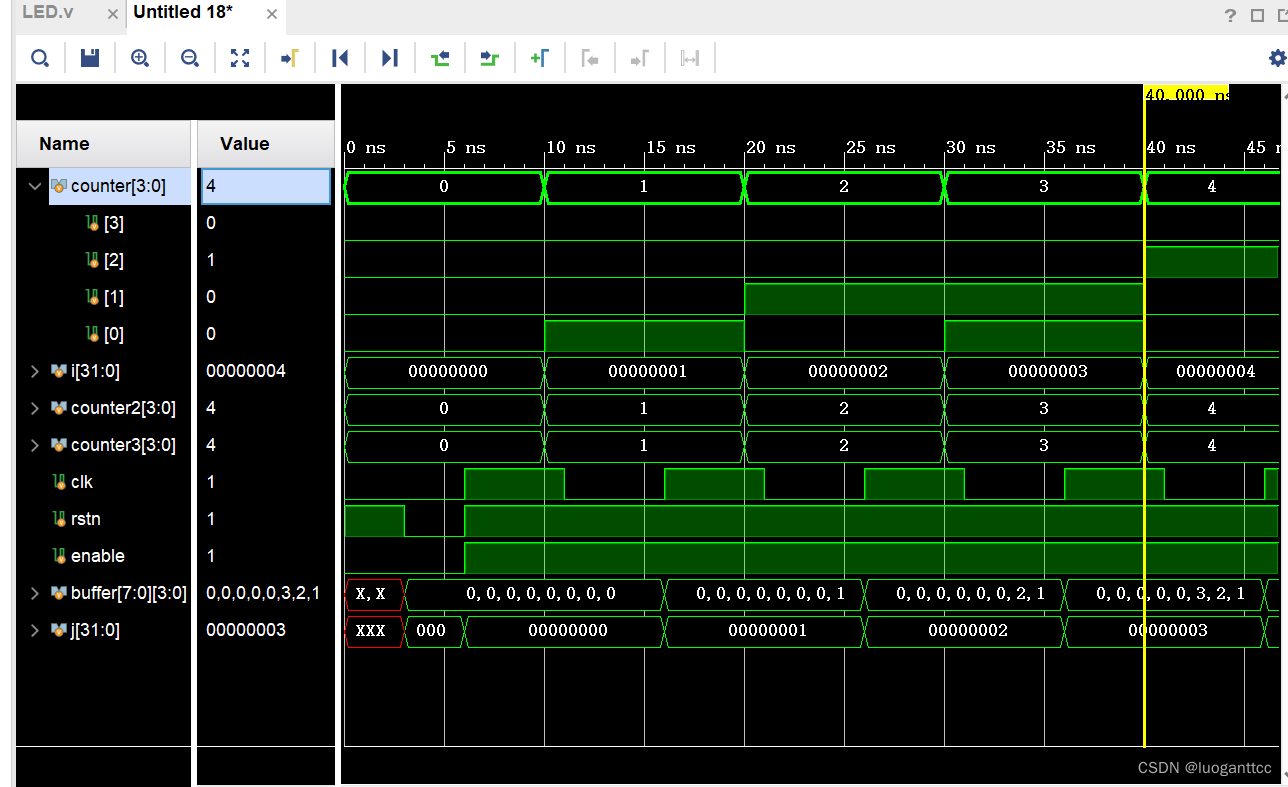
Task: Click the 30 ns ruler mark
Action: coord(970,147)
